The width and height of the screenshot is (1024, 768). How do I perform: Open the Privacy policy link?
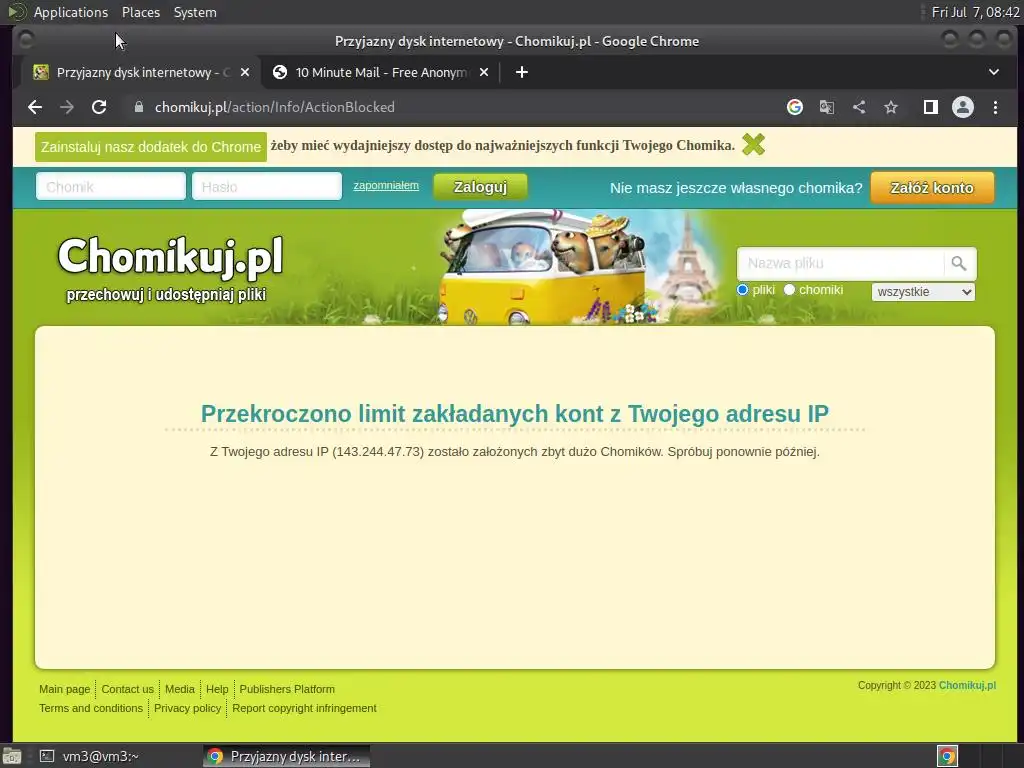coord(187,708)
